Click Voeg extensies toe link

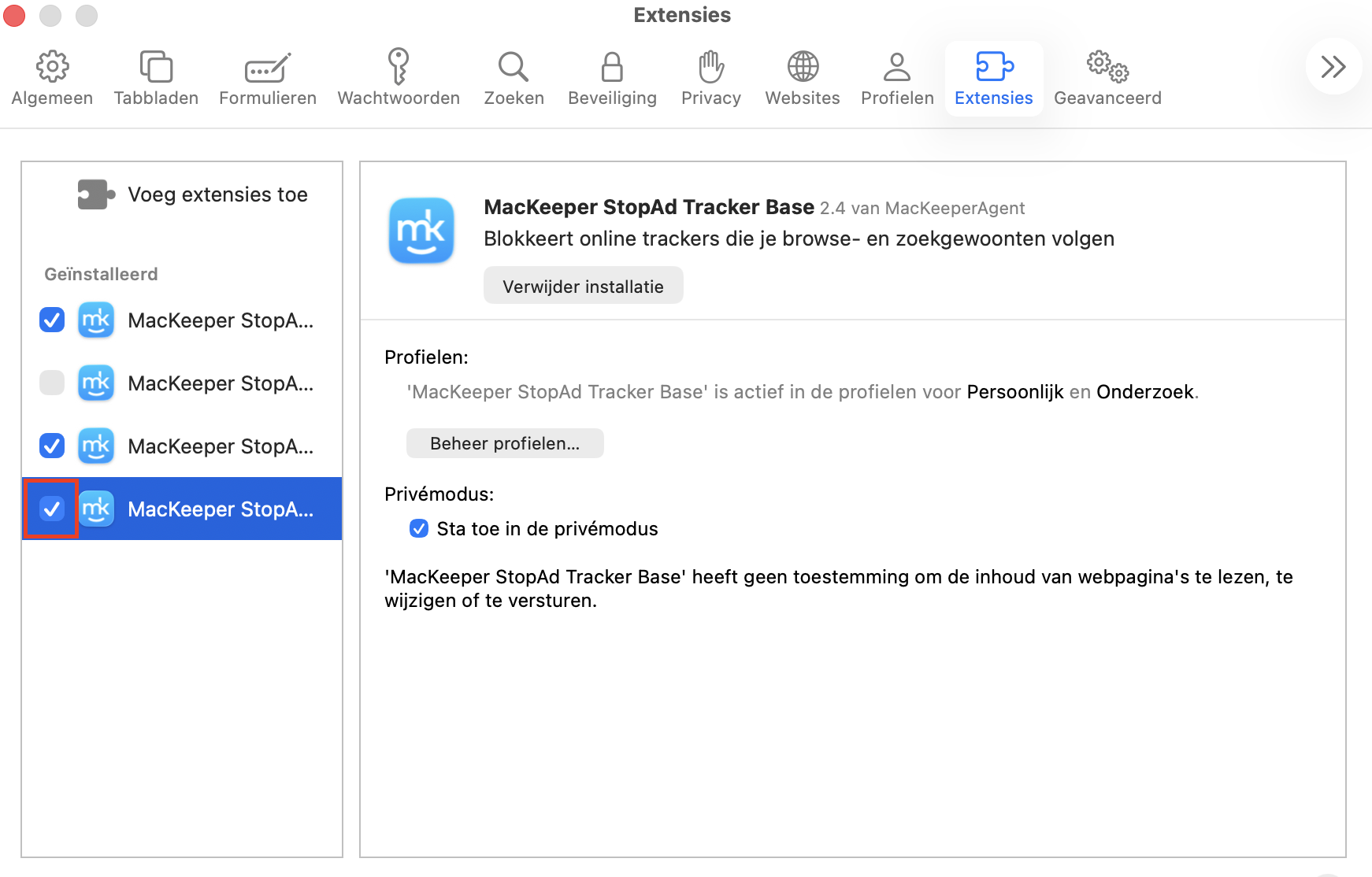click(217, 194)
